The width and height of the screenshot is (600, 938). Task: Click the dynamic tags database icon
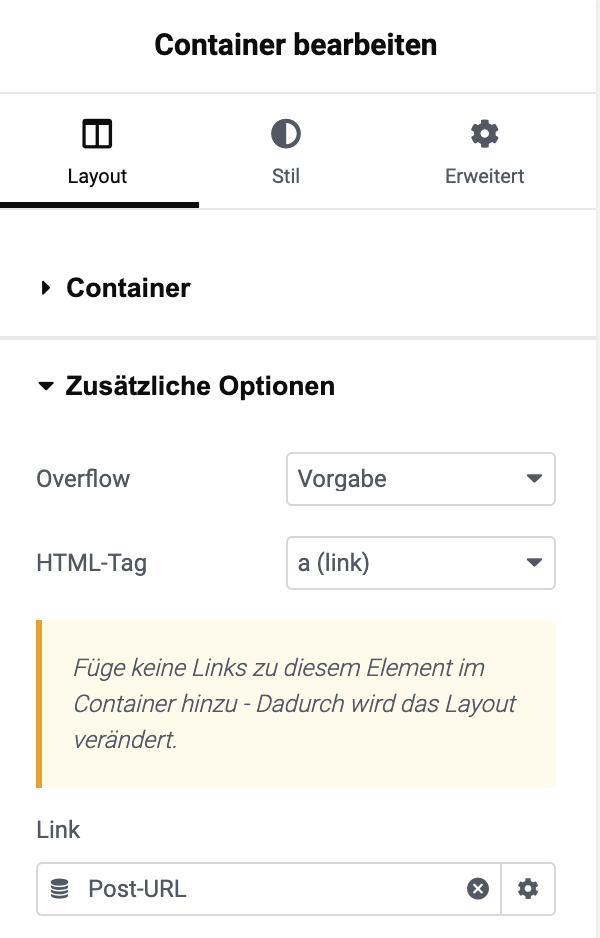pyautogui.click(x=59, y=889)
